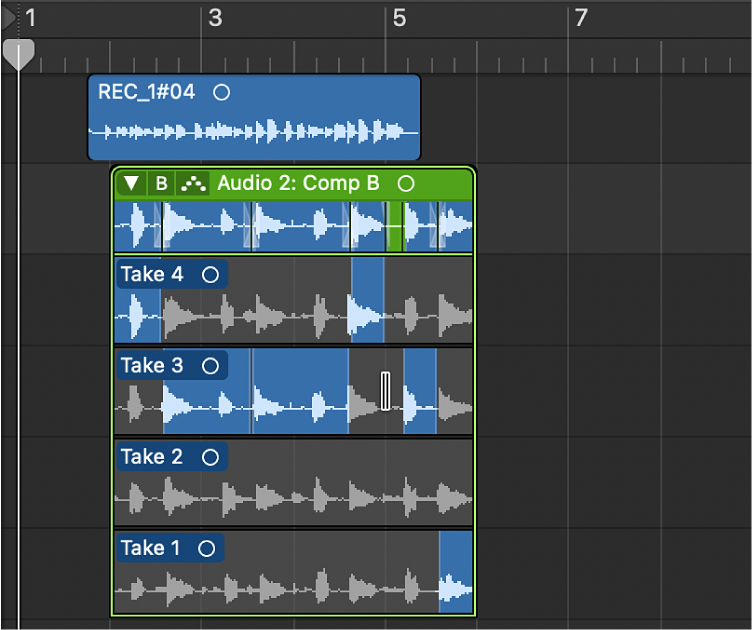Select the Take 4 label
Image resolution: width=753 pixels, height=630 pixels.
(x=152, y=274)
